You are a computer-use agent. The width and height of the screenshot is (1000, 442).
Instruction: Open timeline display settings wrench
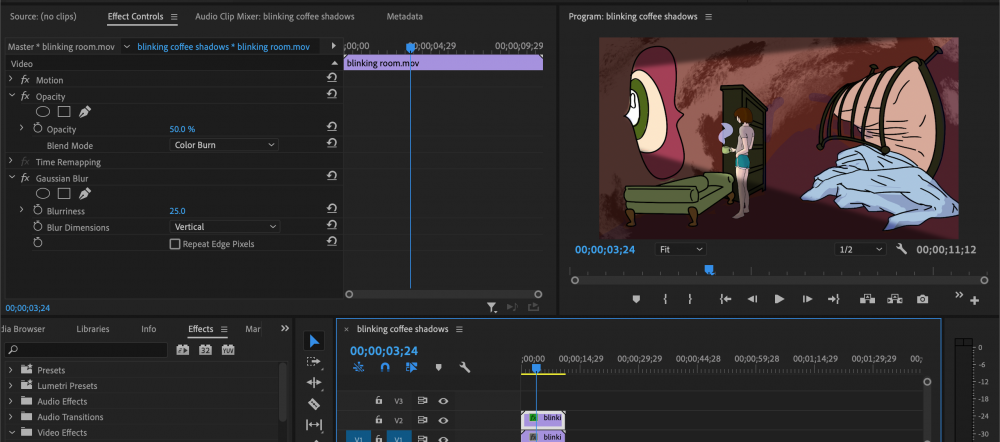[x=465, y=367]
